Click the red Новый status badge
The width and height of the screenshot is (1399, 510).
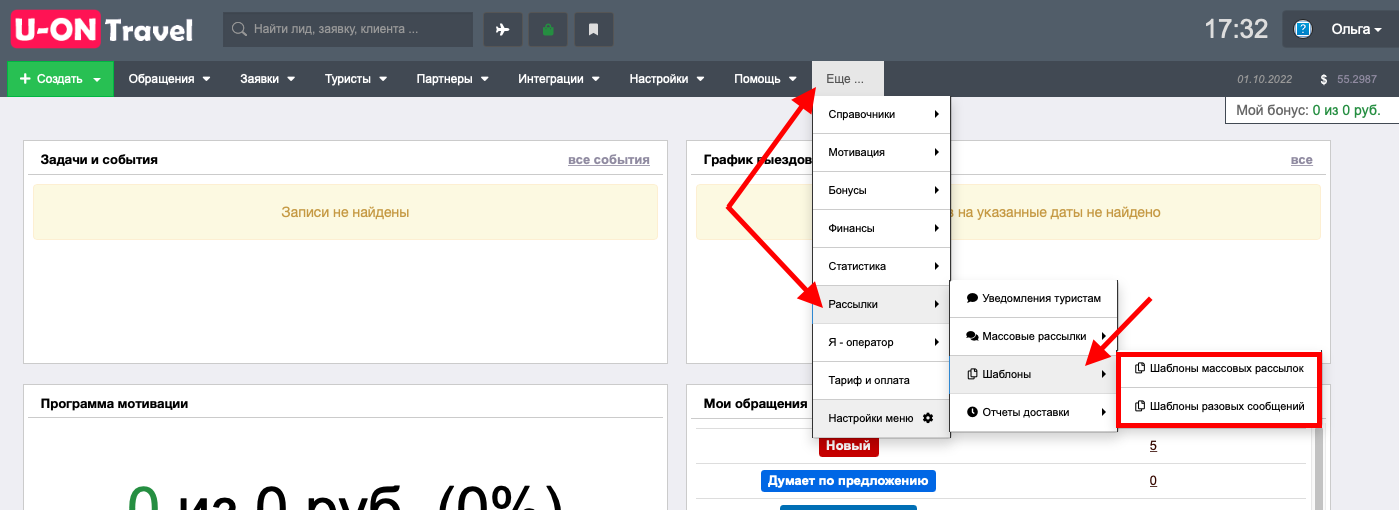pos(848,445)
